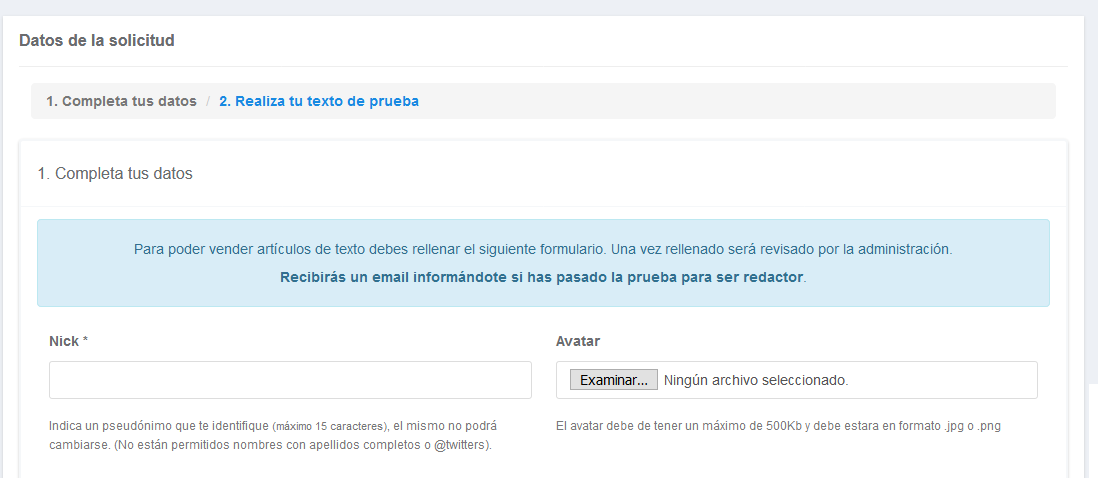1098x478 pixels.
Task: Click the 'Datos de la solicitud' heading
Action: pos(97,41)
